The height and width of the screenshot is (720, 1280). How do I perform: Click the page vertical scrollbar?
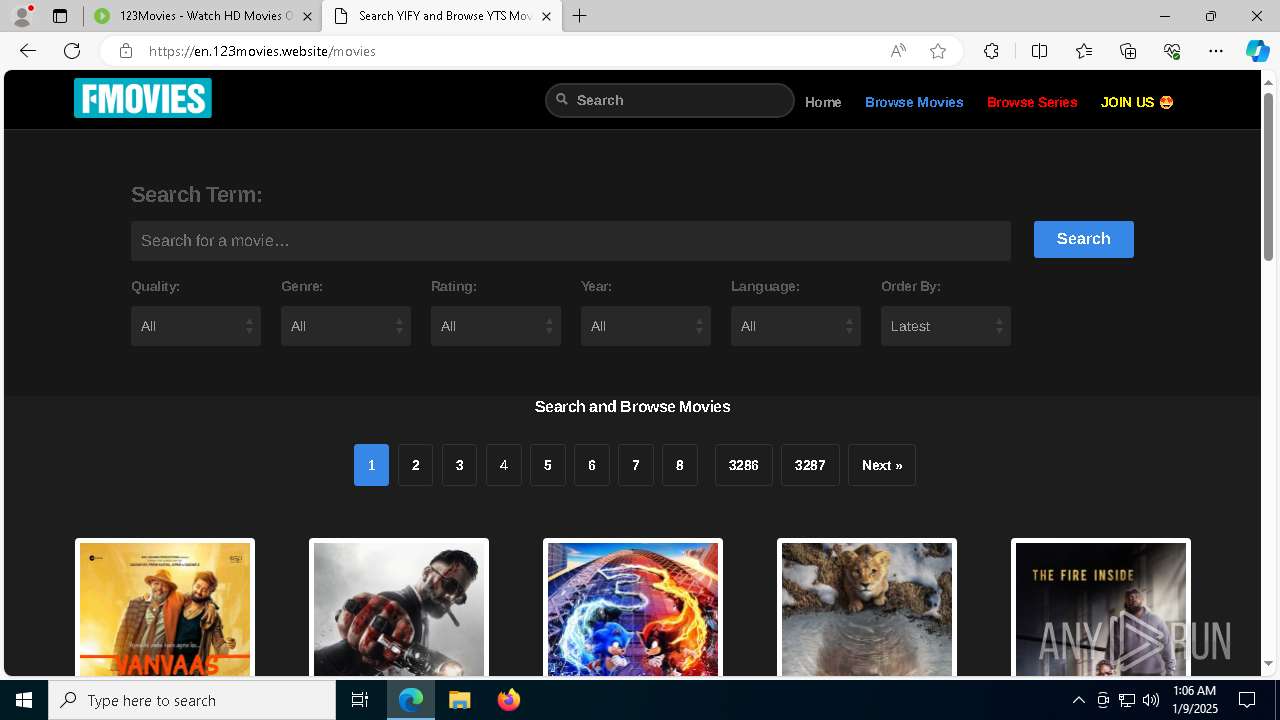[x=1268, y=175]
